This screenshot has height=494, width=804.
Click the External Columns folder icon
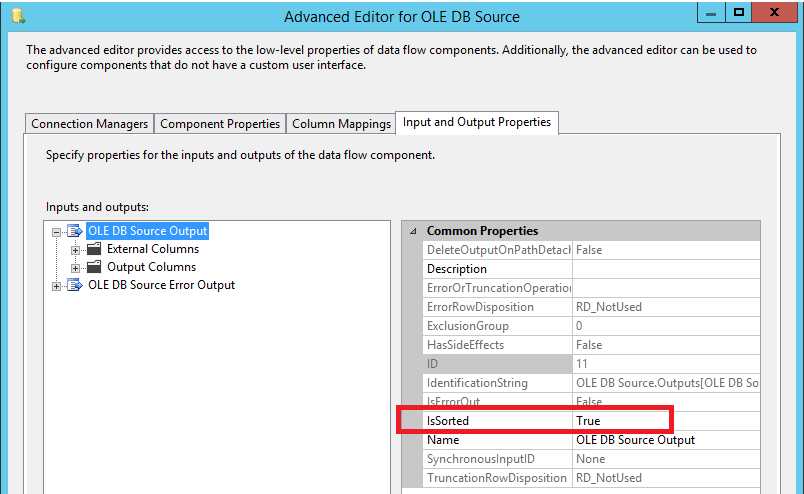94,249
